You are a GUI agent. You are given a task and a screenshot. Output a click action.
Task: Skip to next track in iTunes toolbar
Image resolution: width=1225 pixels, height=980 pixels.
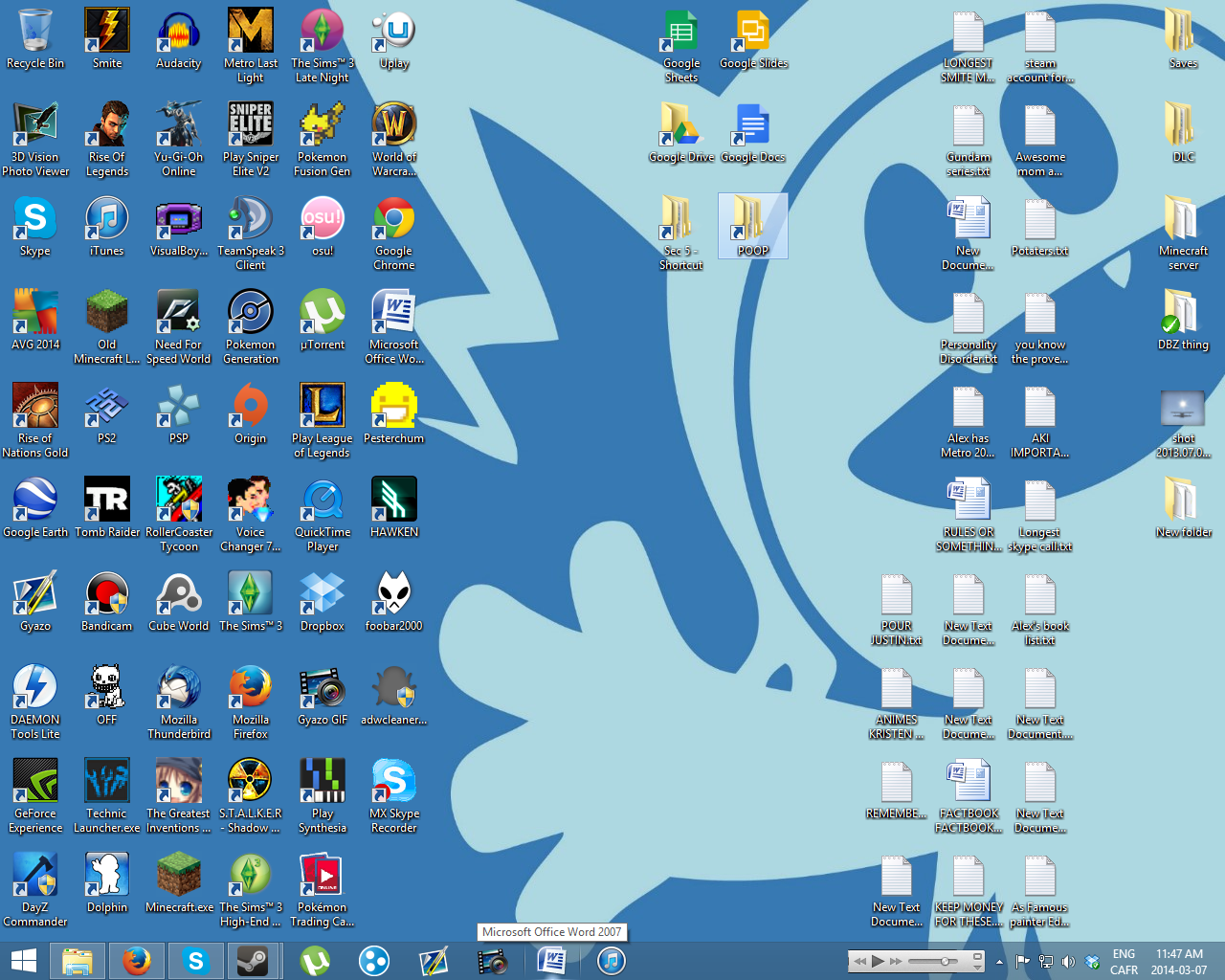(896, 961)
